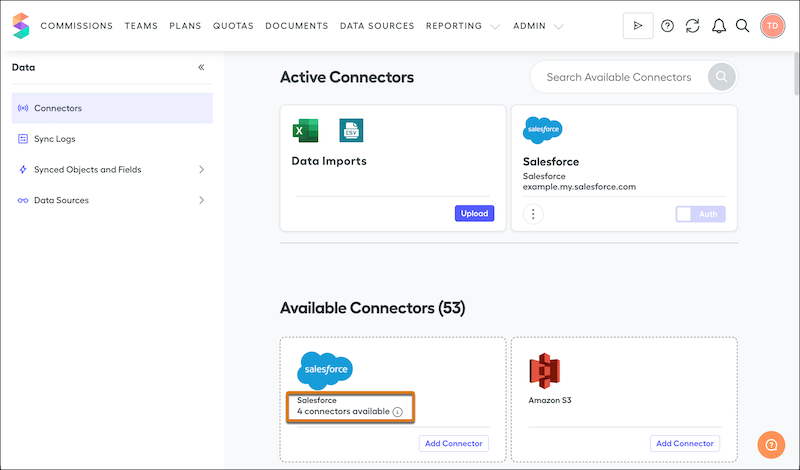The width and height of the screenshot is (800, 470).
Task: Click the Data Imports title
Action: pos(329,161)
